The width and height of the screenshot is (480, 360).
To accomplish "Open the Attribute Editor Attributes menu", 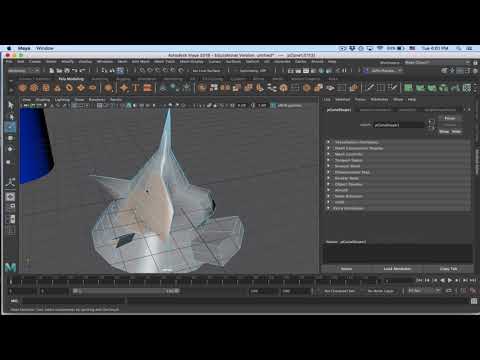I will [x=379, y=100].
